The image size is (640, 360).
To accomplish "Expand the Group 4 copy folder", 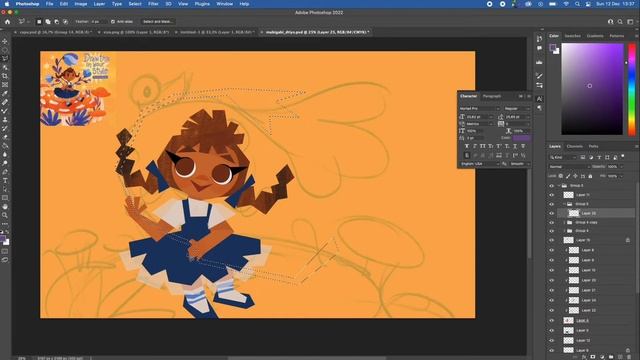I will (564, 222).
